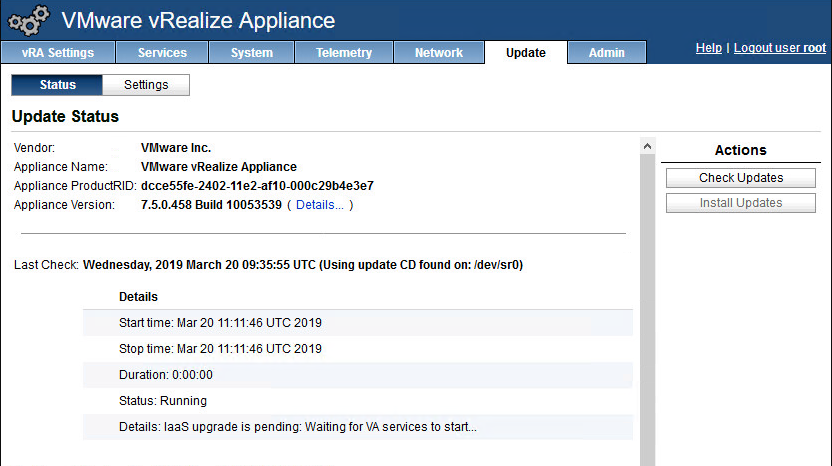Click the scrollbar up arrow
This screenshot has height=466, width=832.
click(x=647, y=147)
